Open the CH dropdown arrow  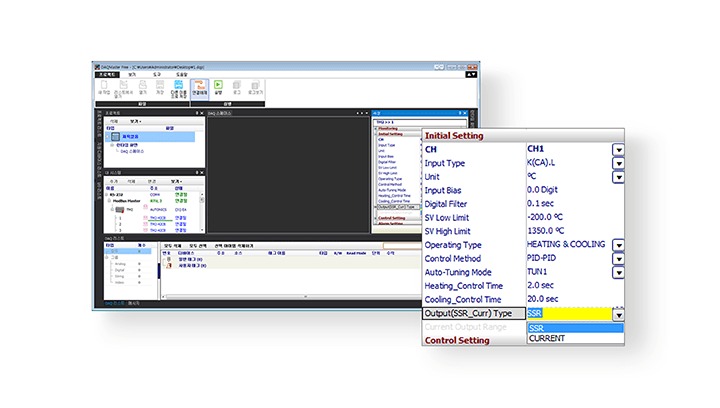coord(619,149)
